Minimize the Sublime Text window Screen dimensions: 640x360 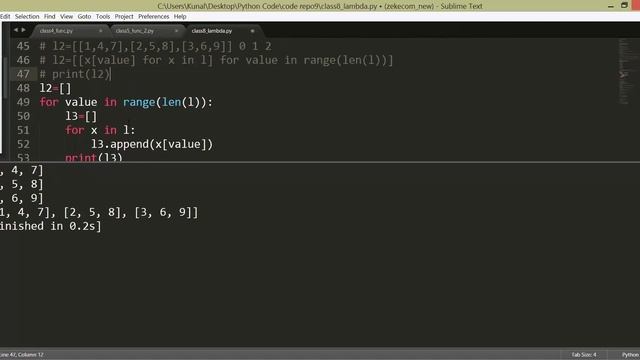click(x=611, y=6)
